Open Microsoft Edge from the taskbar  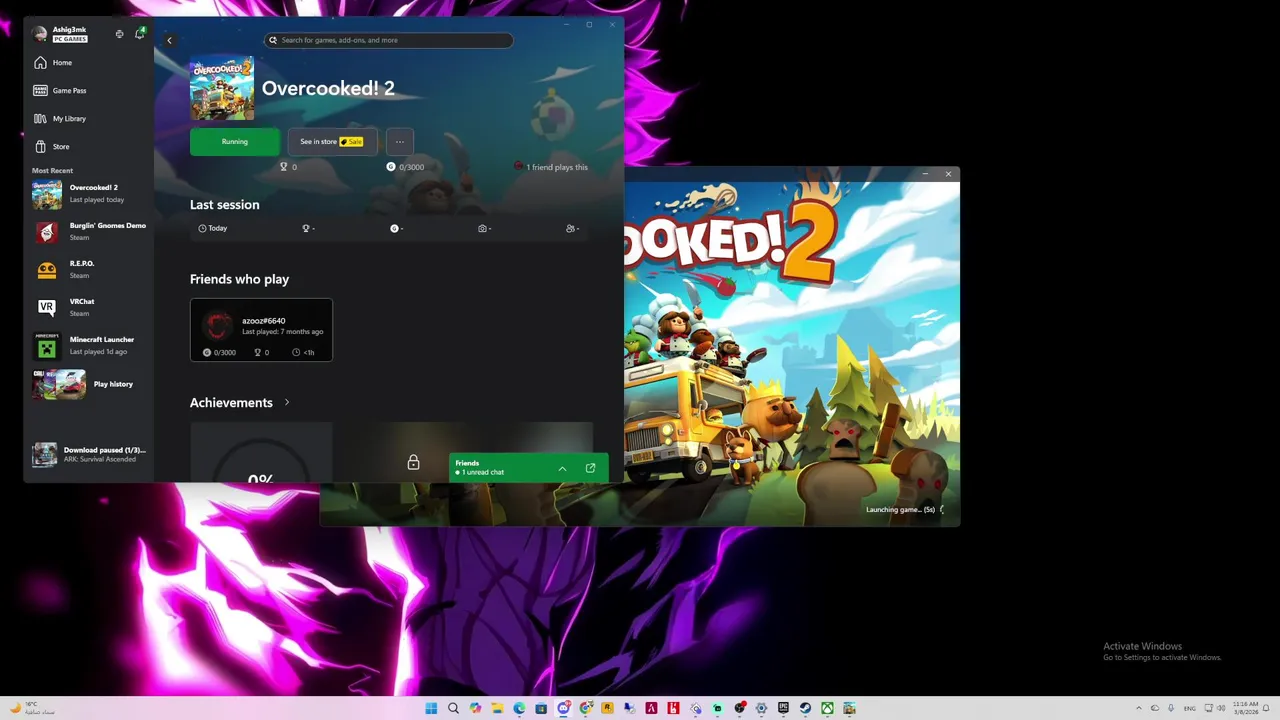519,708
